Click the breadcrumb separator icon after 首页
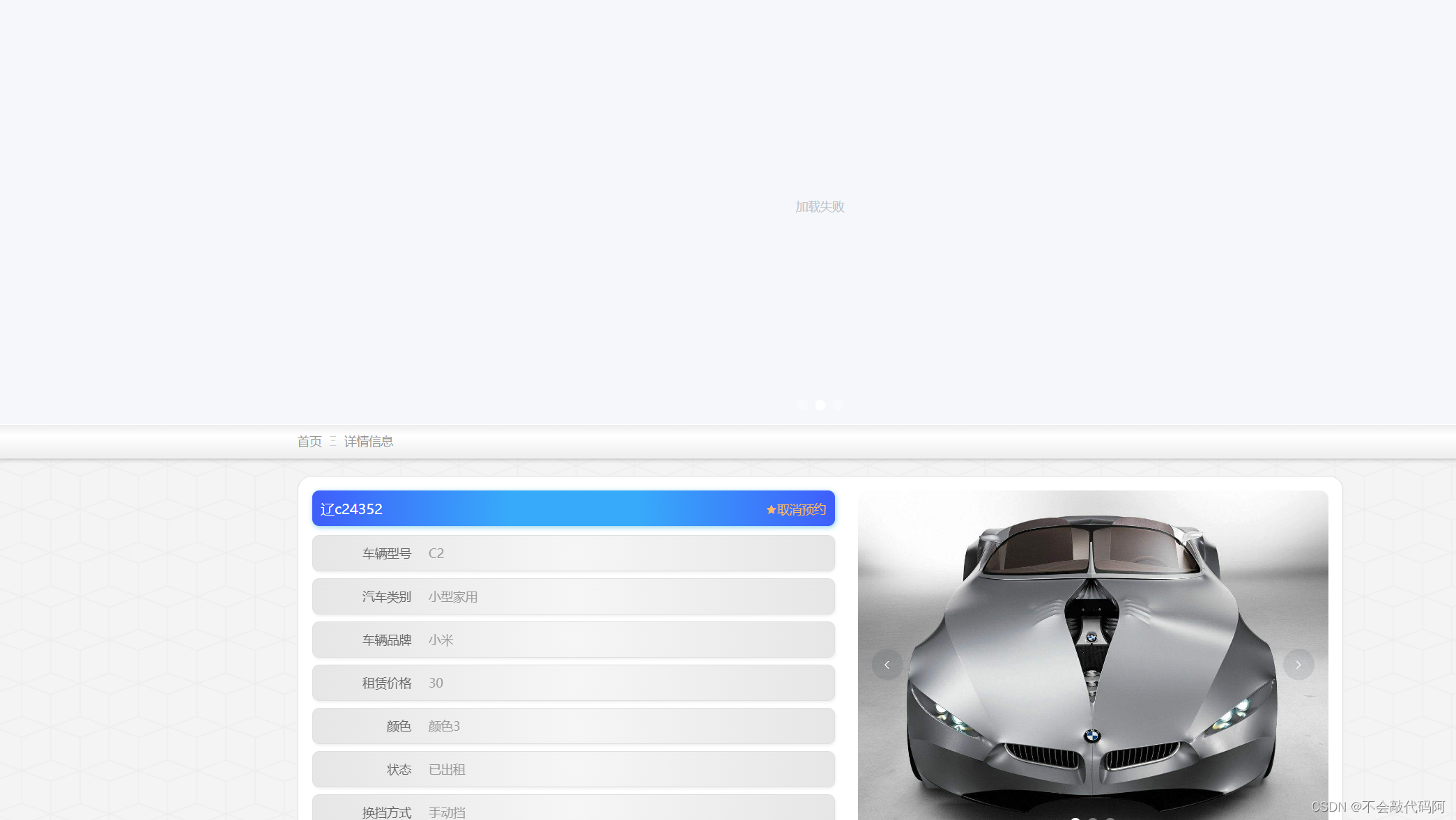 click(x=333, y=441)
